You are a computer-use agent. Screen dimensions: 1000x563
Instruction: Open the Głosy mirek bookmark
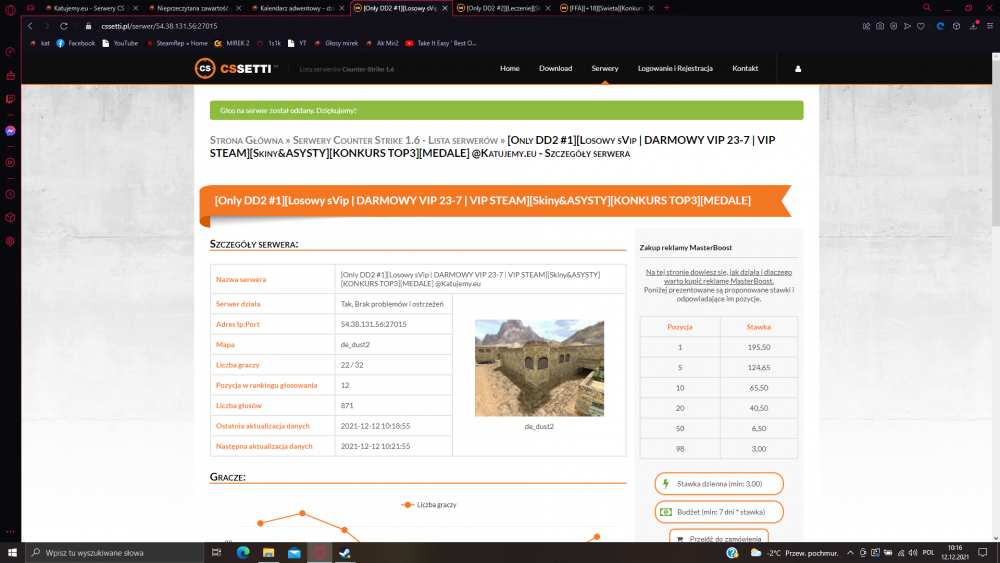coord(335,43)
